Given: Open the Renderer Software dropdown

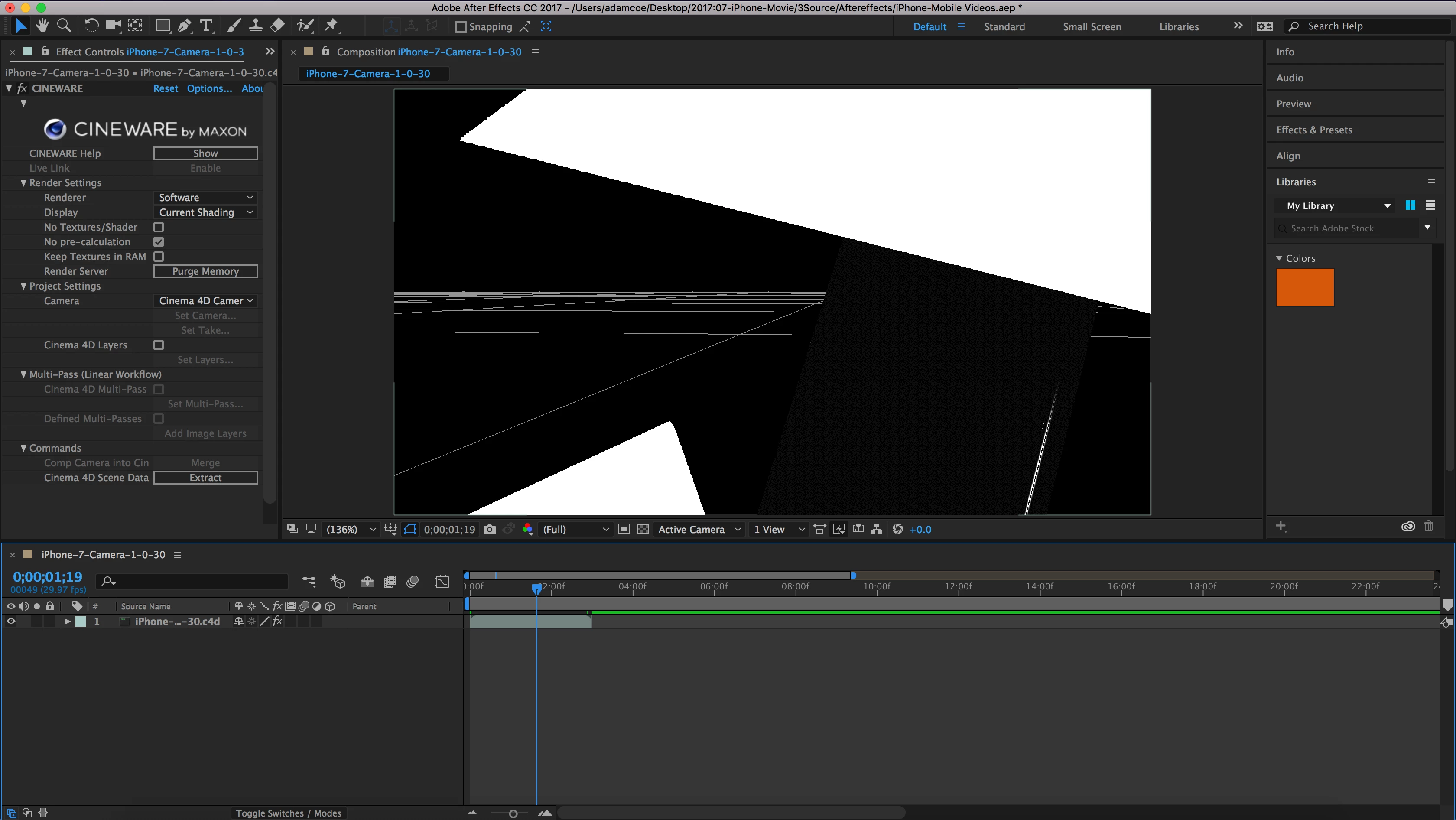Looking at the screenshot, I should click(205, 197).
